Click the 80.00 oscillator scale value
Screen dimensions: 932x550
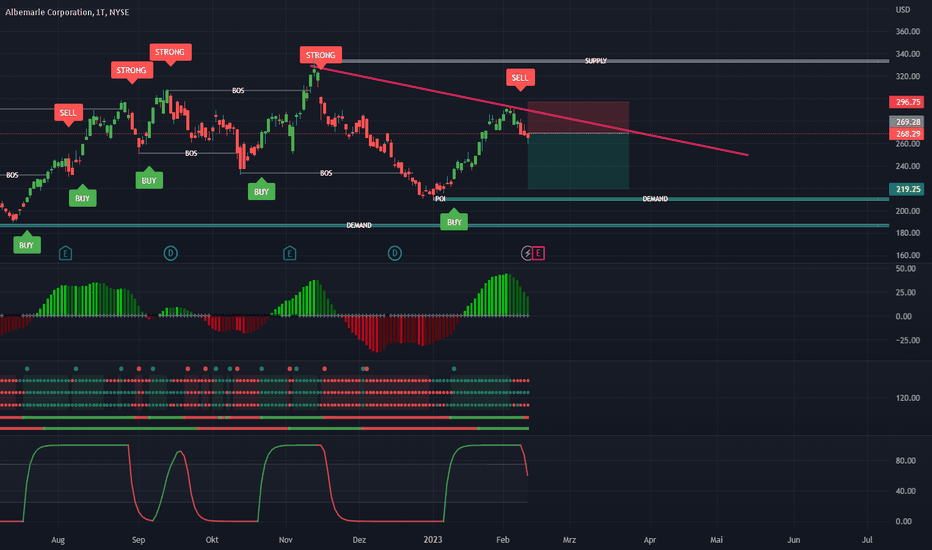(905, 461)
